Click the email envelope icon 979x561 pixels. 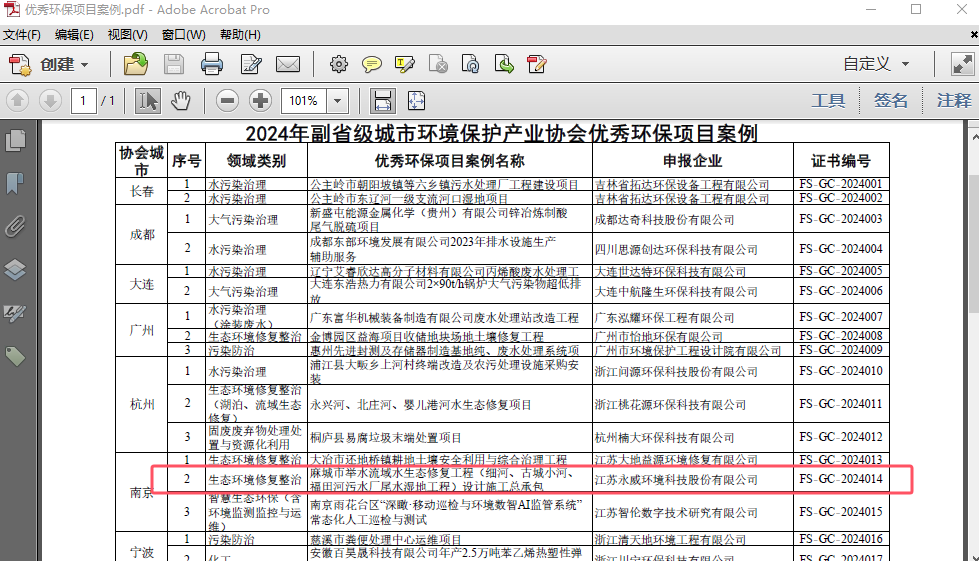coord(288,65)
